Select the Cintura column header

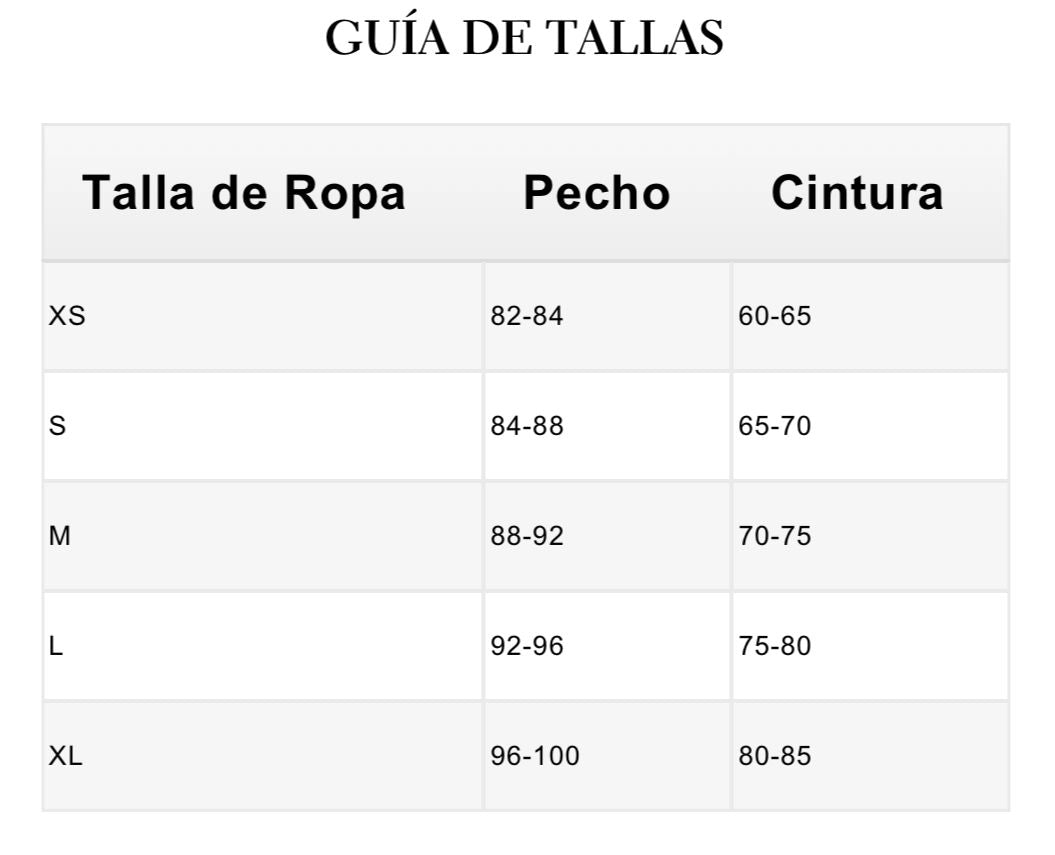857,192
